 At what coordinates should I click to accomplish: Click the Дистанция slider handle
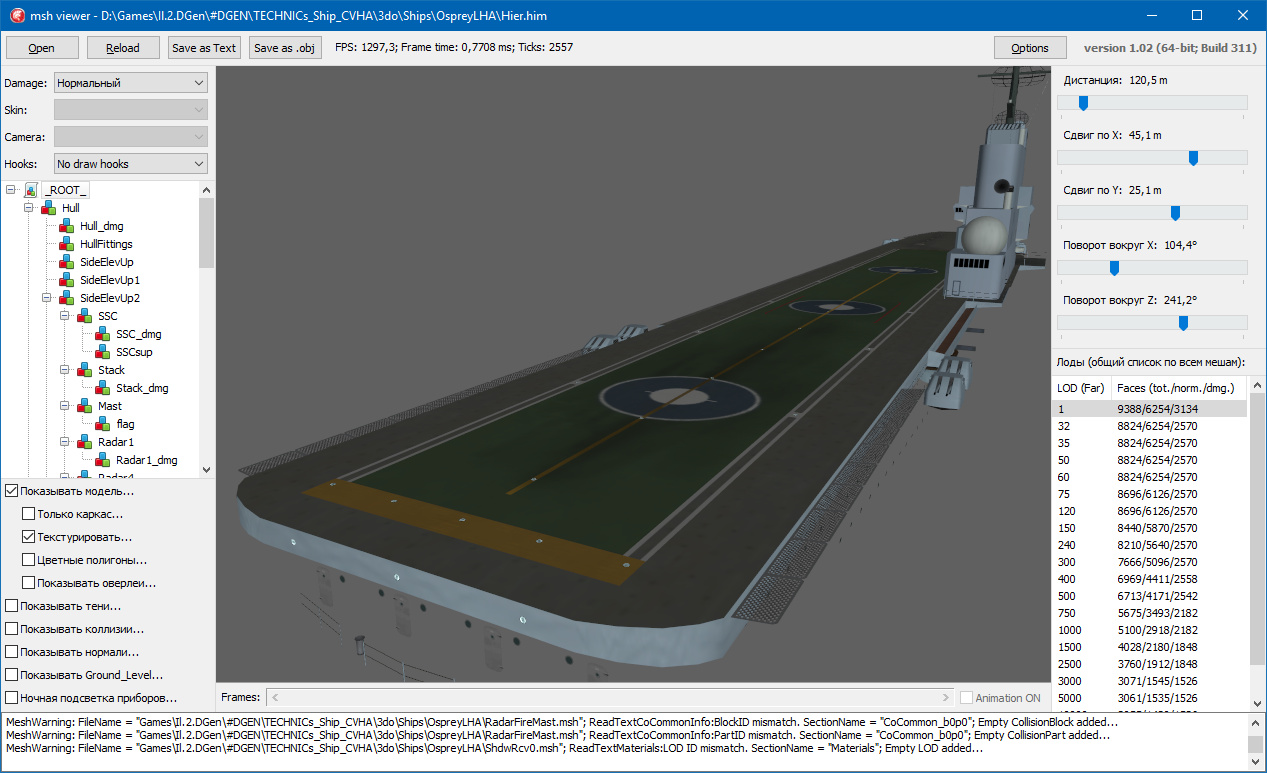tap(1082, 103)
